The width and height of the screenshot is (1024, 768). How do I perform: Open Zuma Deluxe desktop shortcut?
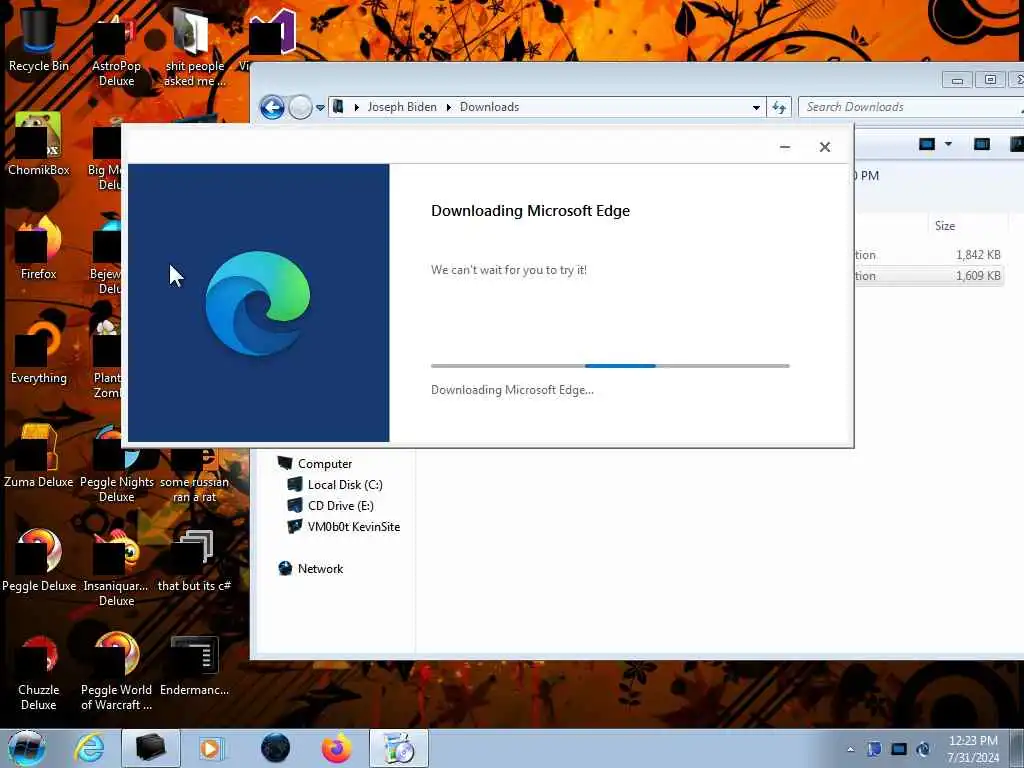[x=39, y=457]
